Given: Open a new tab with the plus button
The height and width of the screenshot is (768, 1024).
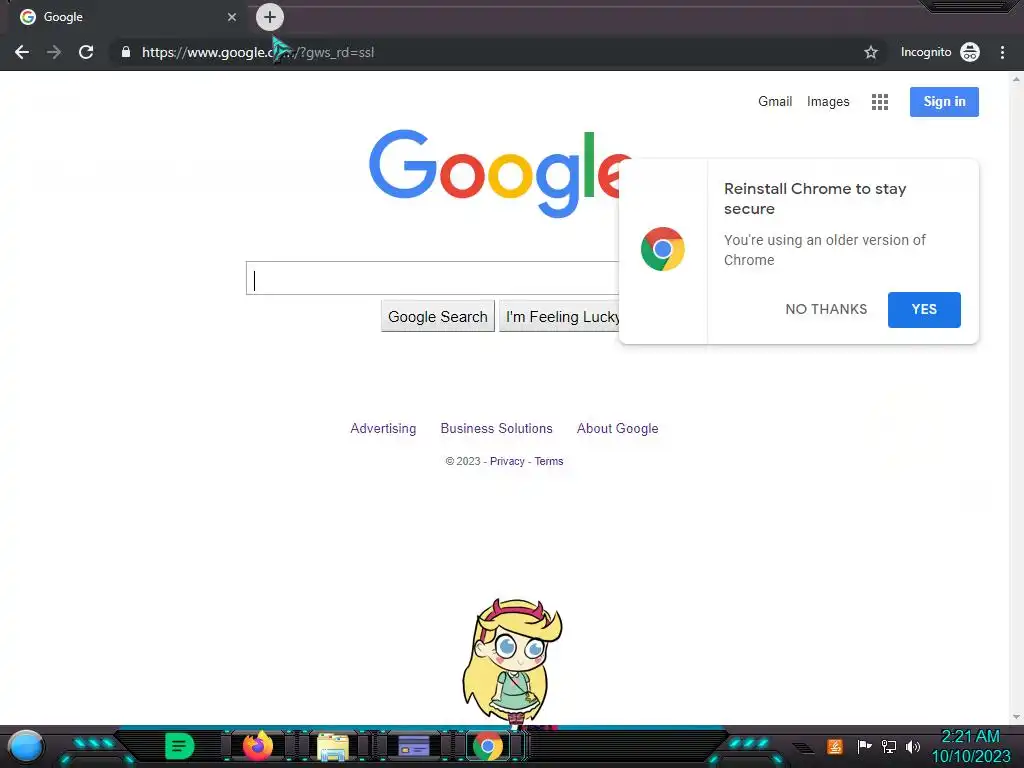Looking at the screenshot, I should 270,17.
